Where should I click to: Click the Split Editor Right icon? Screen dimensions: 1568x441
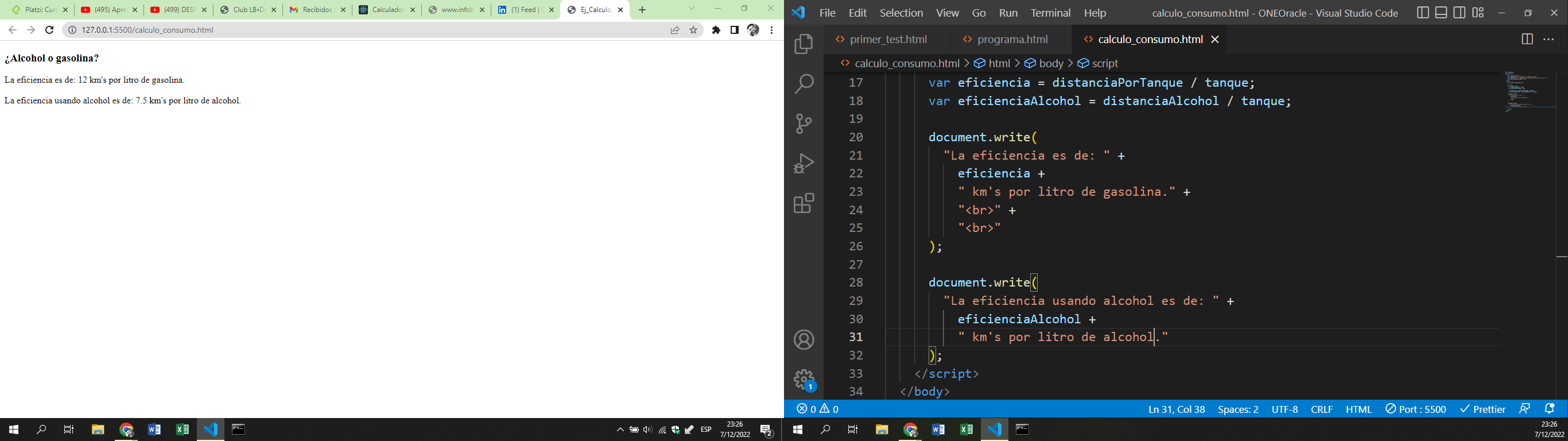point(1527,39)
